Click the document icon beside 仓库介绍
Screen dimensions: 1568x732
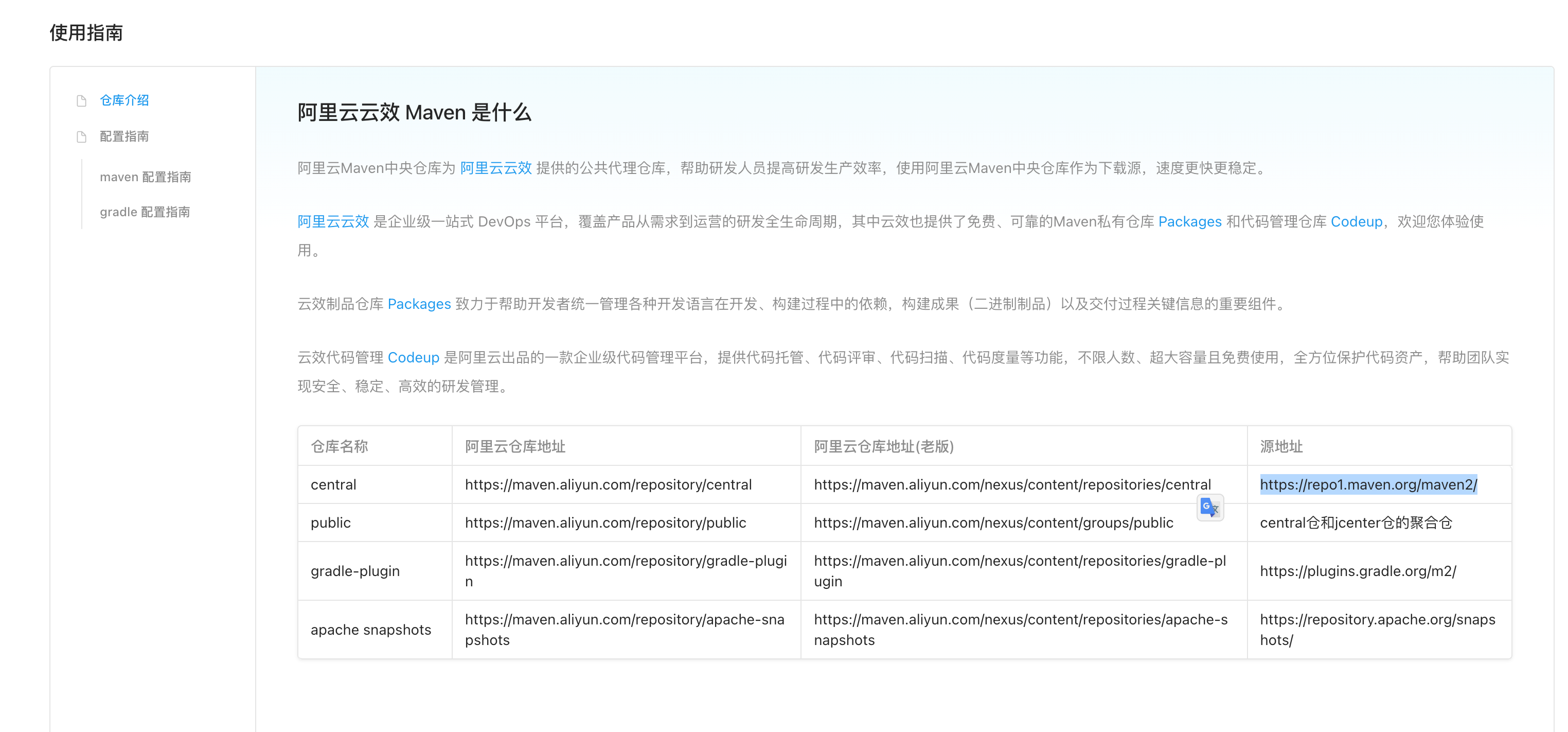tap(82, 100)
